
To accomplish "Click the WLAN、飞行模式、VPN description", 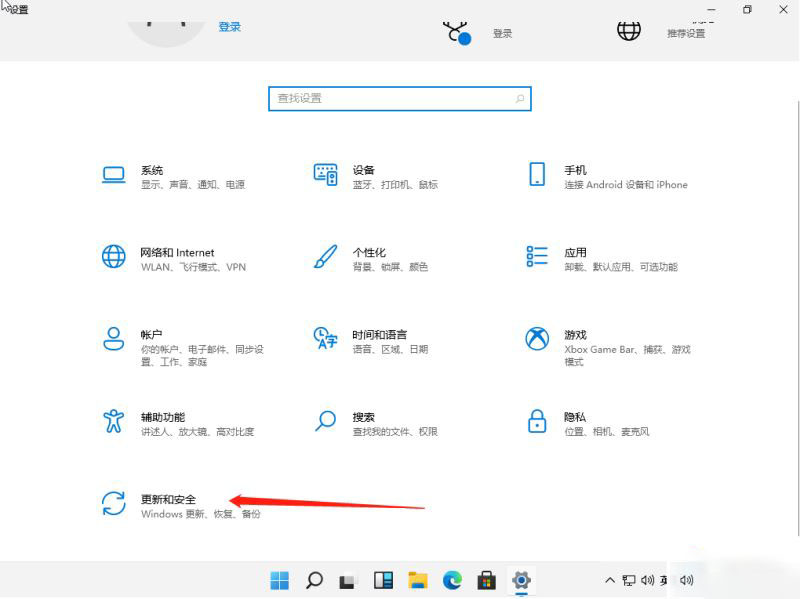I will tap(193, 267).
